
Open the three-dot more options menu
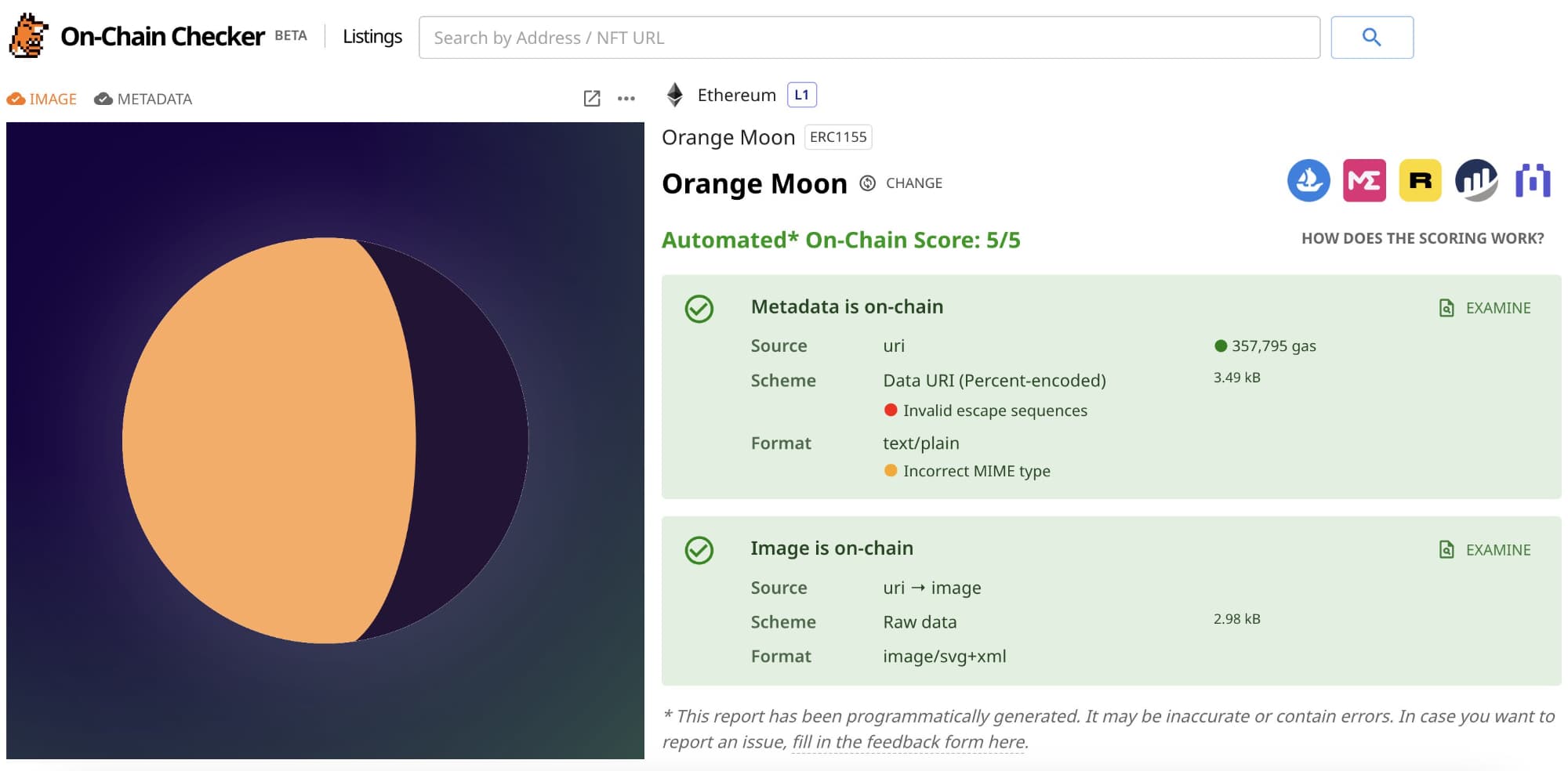626,99
